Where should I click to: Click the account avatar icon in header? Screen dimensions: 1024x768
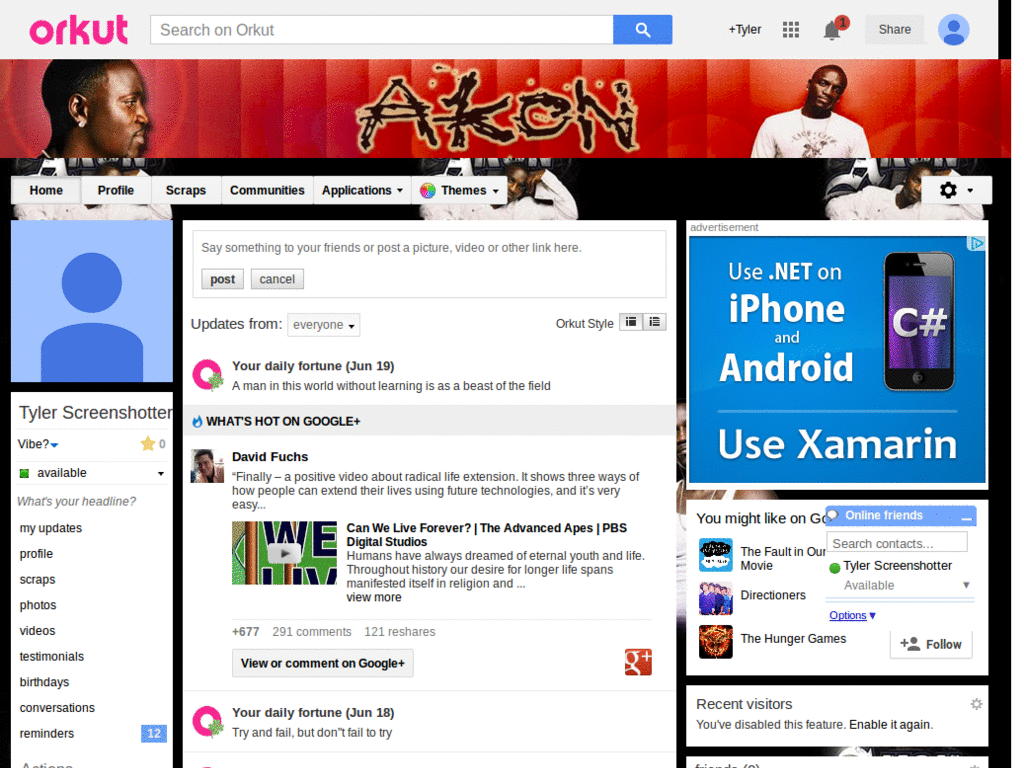click(953, 30)
